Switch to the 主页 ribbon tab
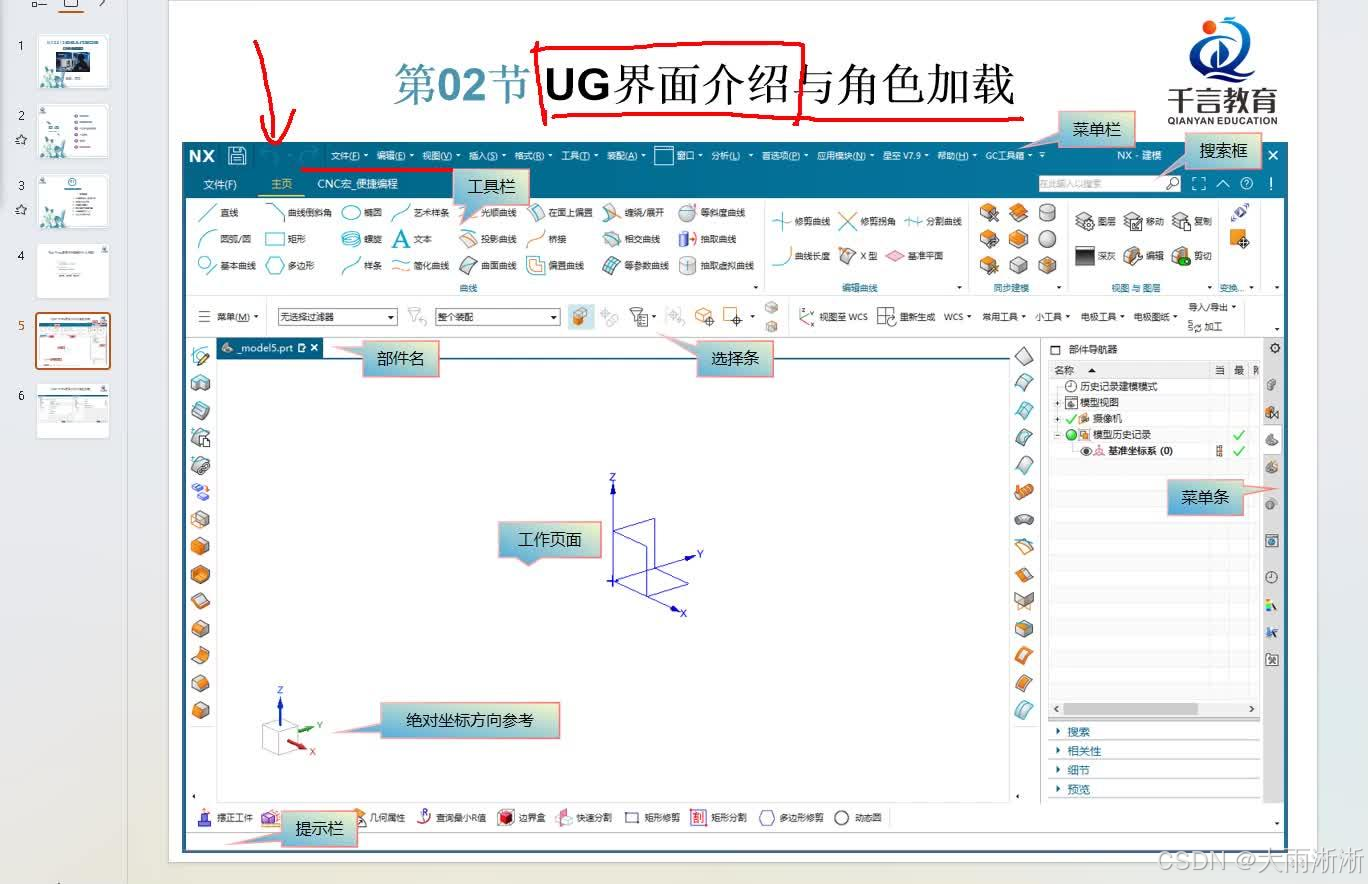1368x884 pixels. [x=281, y=184]
